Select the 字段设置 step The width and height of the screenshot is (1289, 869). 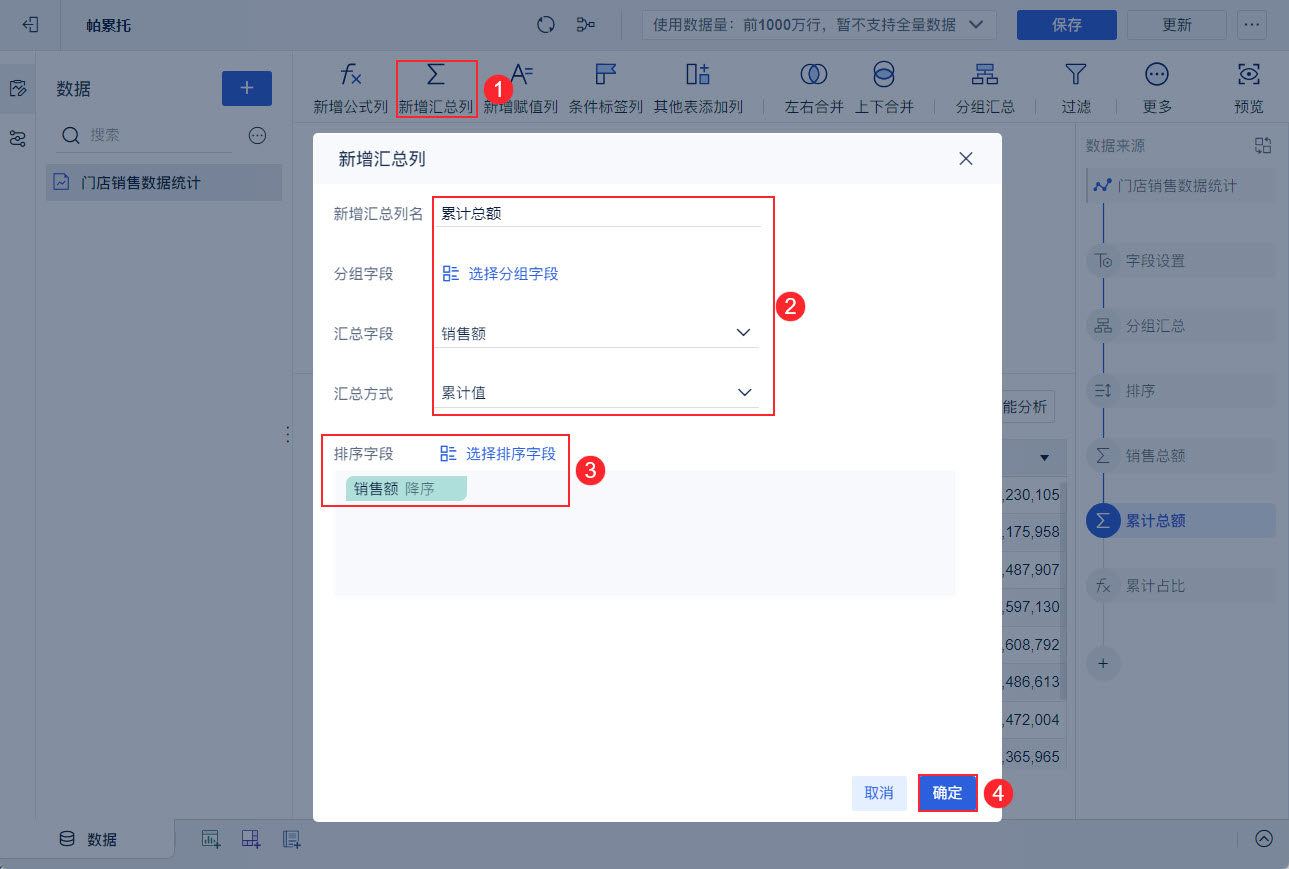click(1180, 261)
